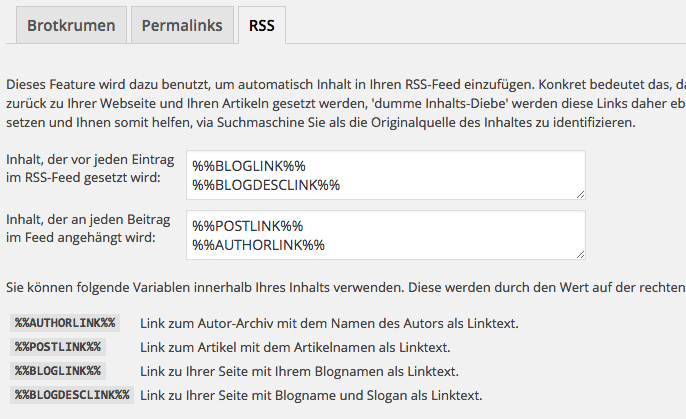
Task: Click the %%BLOGLINK%% variable tag in list
Action: click(57, 371)
